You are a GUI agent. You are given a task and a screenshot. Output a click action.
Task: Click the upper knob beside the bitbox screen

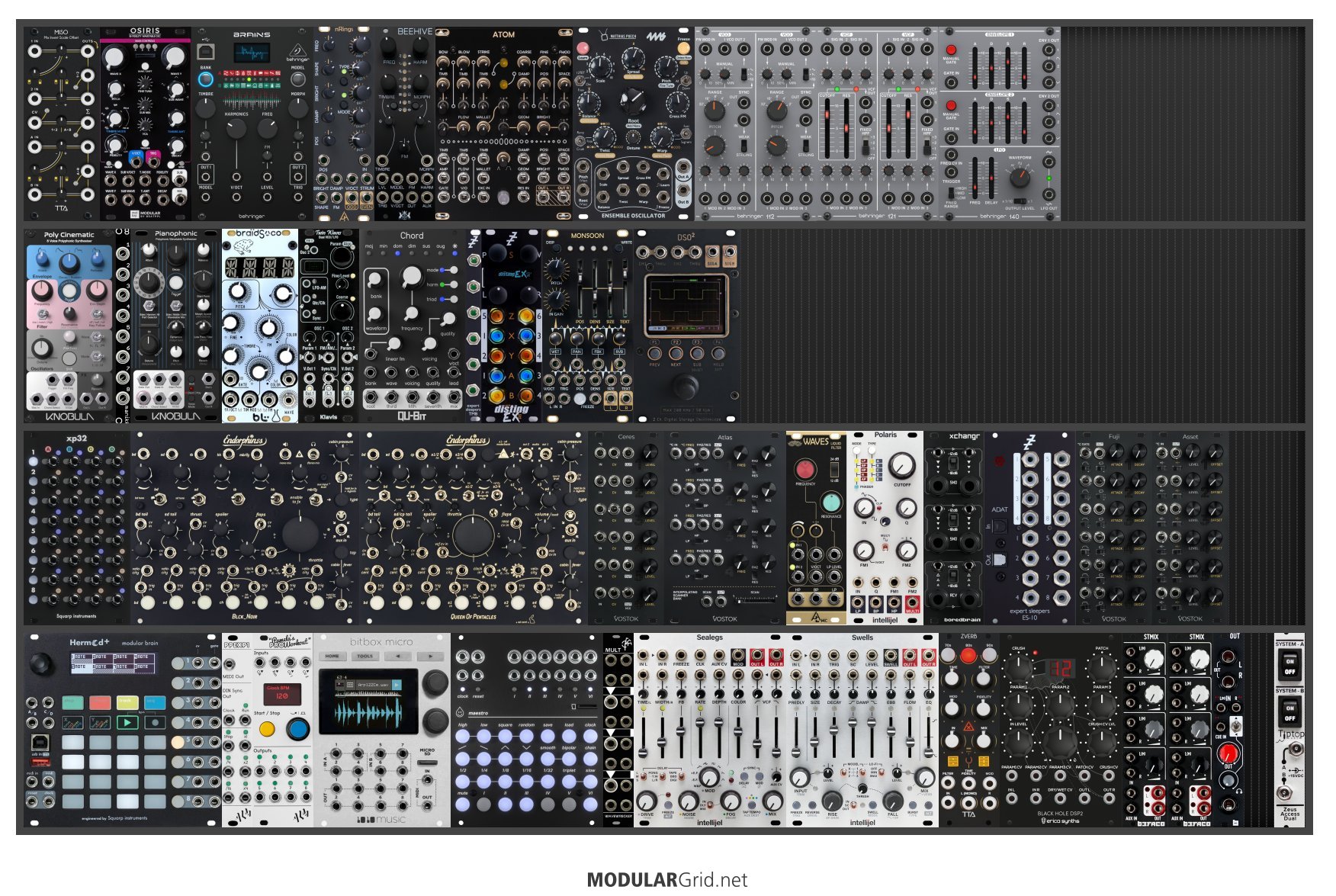click(435, 681)
